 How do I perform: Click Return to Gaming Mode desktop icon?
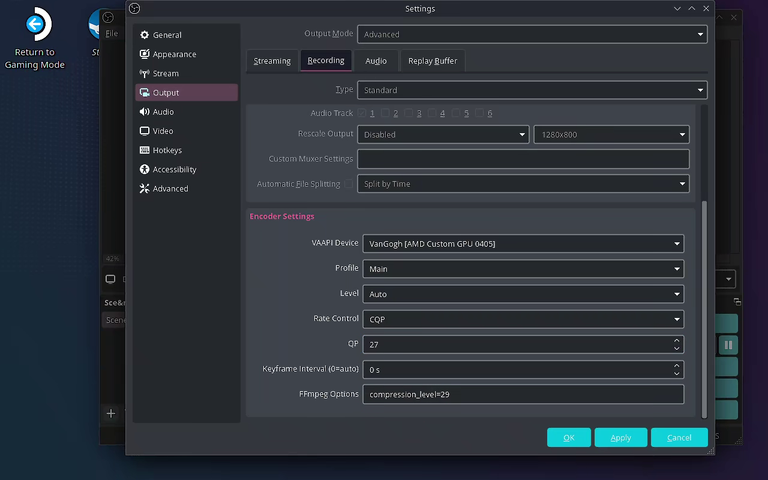[x=35, y=38]
